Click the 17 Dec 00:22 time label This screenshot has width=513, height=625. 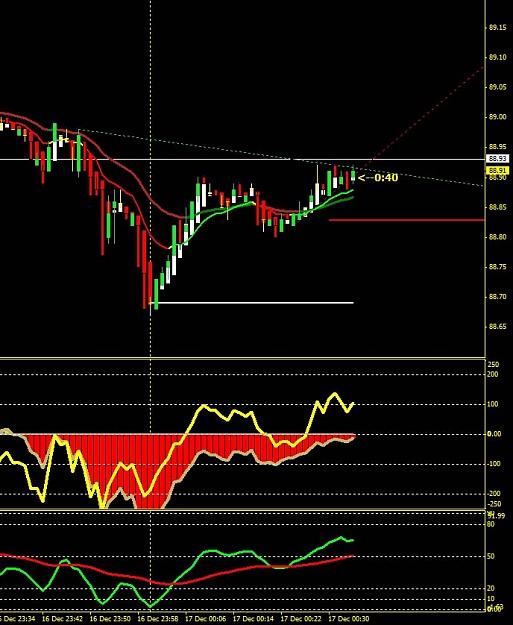click(301, 619)
